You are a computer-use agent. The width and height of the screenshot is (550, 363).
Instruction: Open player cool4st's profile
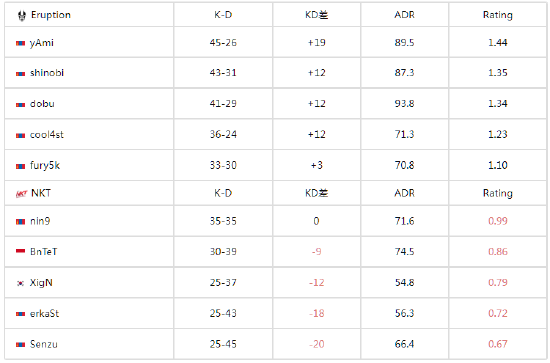[47, 135]
